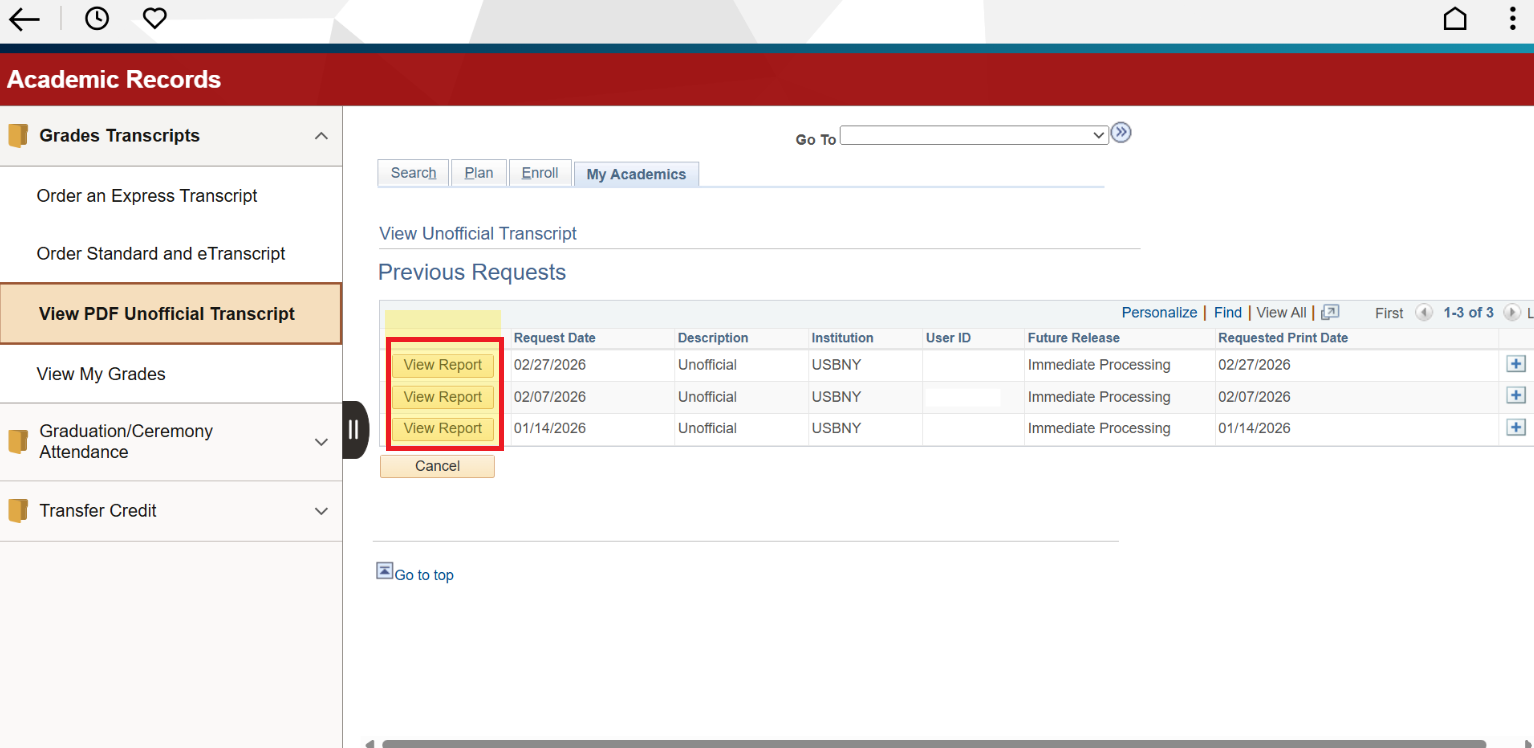
Task: Expand Graduation/Ceremony Attendance section
Action: tap(321, 441)
